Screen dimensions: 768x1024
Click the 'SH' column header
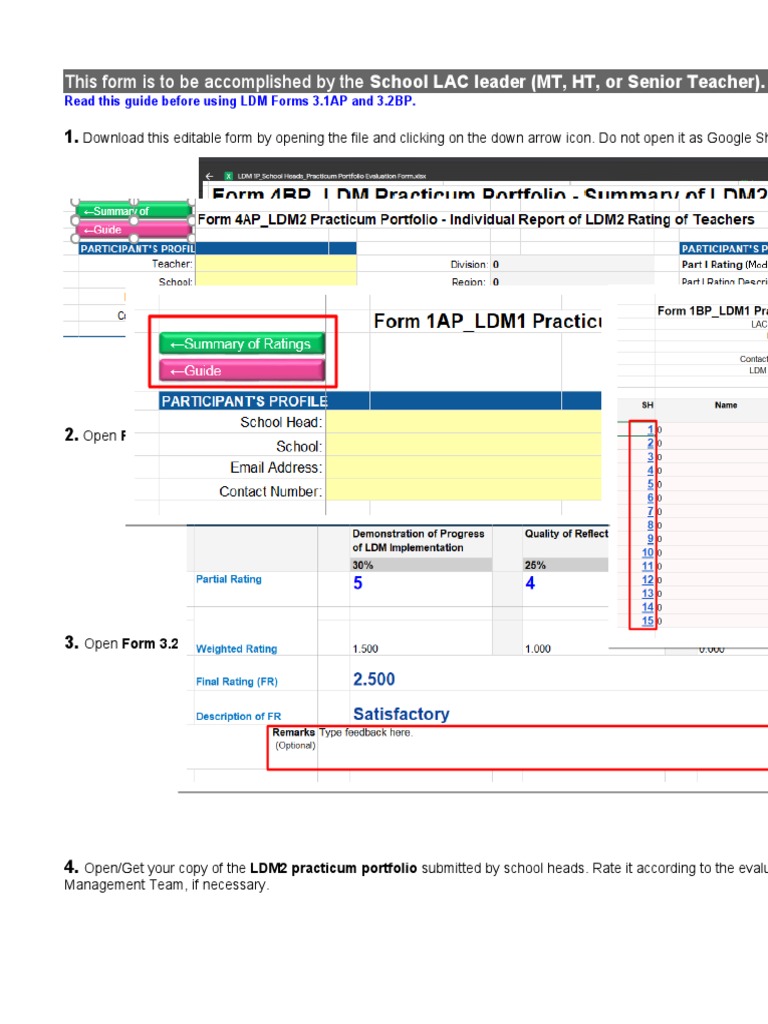pos(647,405)
